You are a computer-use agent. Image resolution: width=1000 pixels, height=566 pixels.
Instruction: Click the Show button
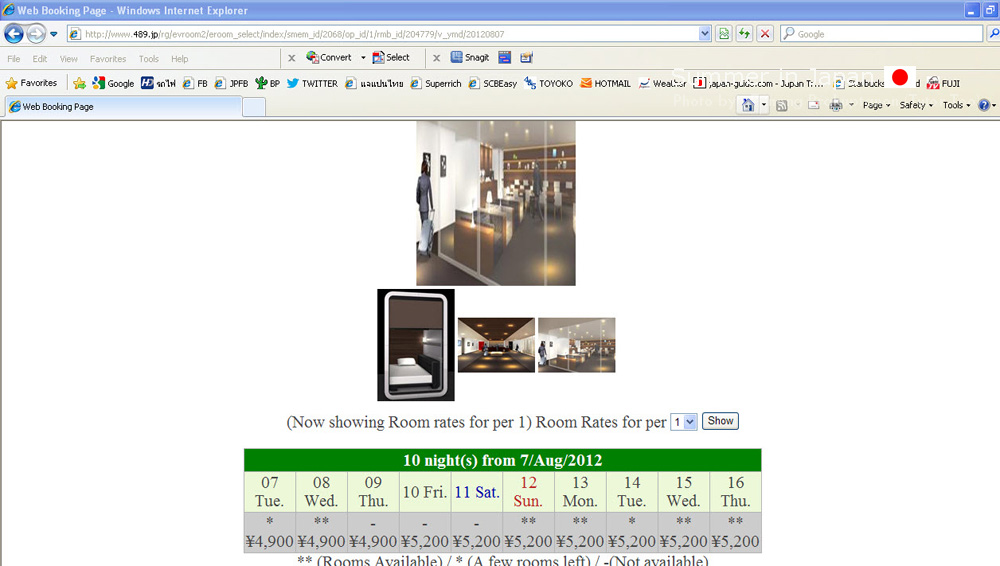click(x=720, y=421)
